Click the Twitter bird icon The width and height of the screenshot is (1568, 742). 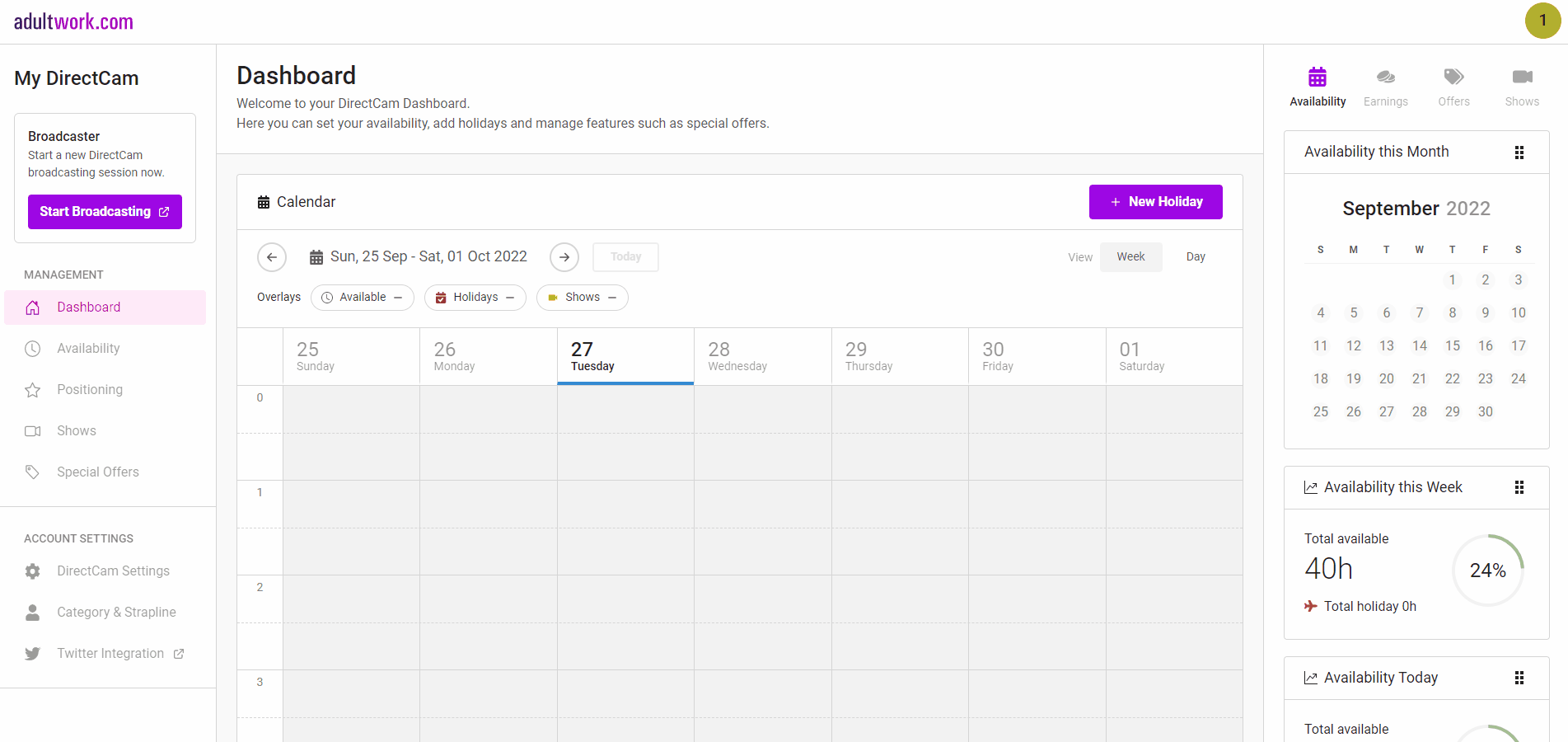click(x=33, y=654)
